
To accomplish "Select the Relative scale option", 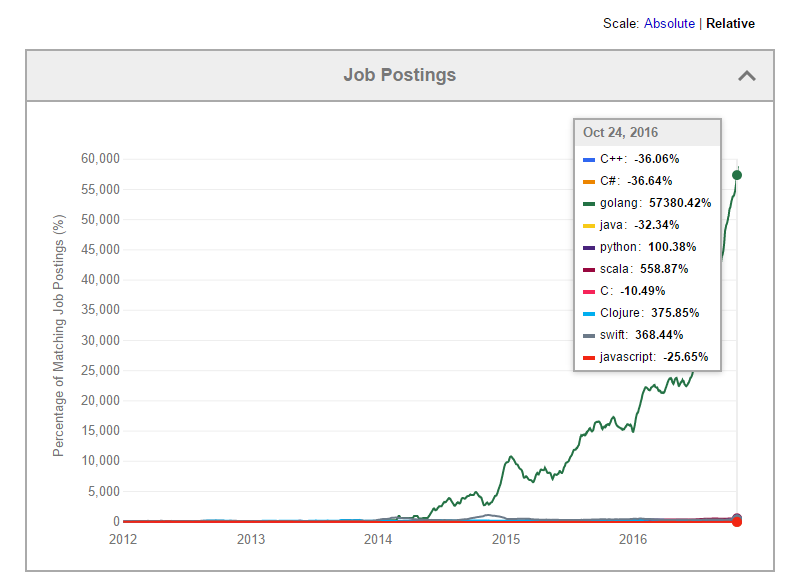I will [x=730, y=24].
